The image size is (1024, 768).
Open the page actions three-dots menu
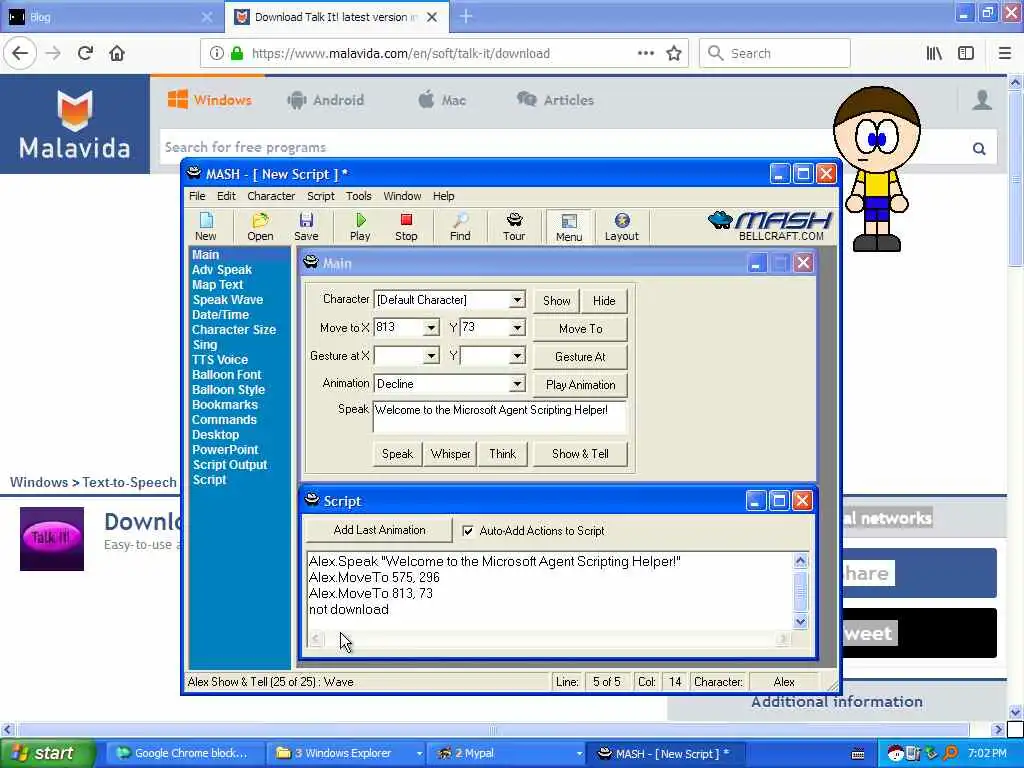pos(645,53)
